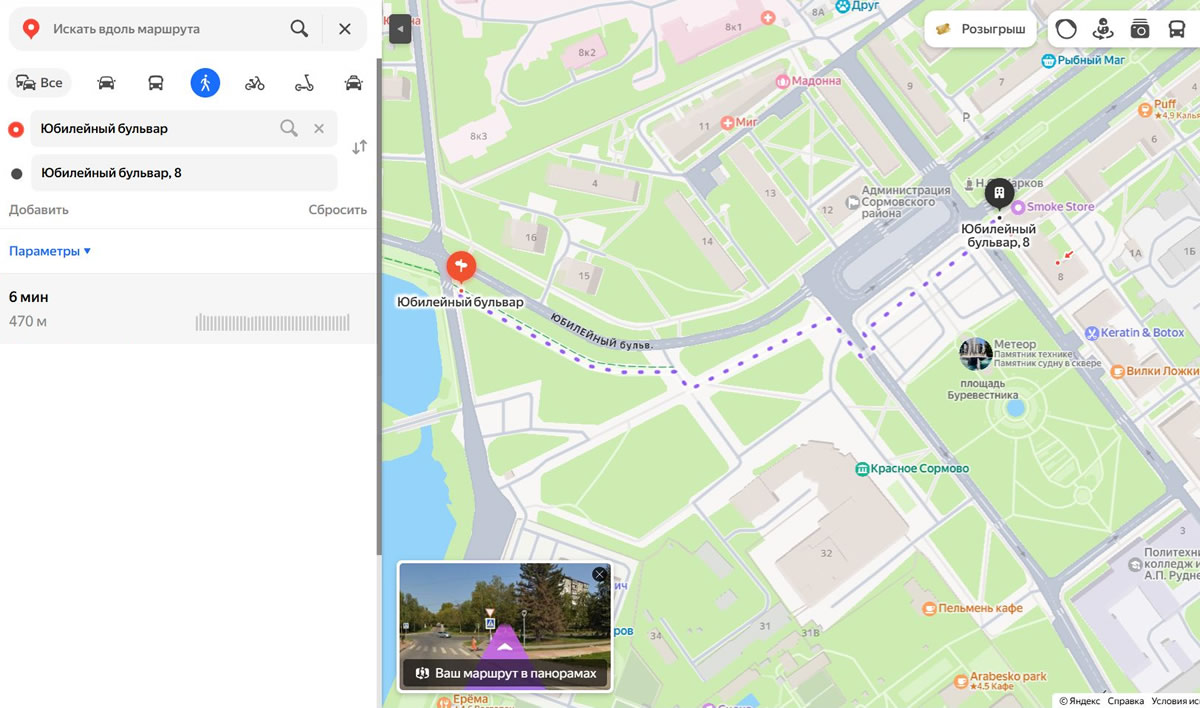Clear the Юбилейный бульвар start field
The height and width of the screenshot is (708, 1200).
click(319, 128)
